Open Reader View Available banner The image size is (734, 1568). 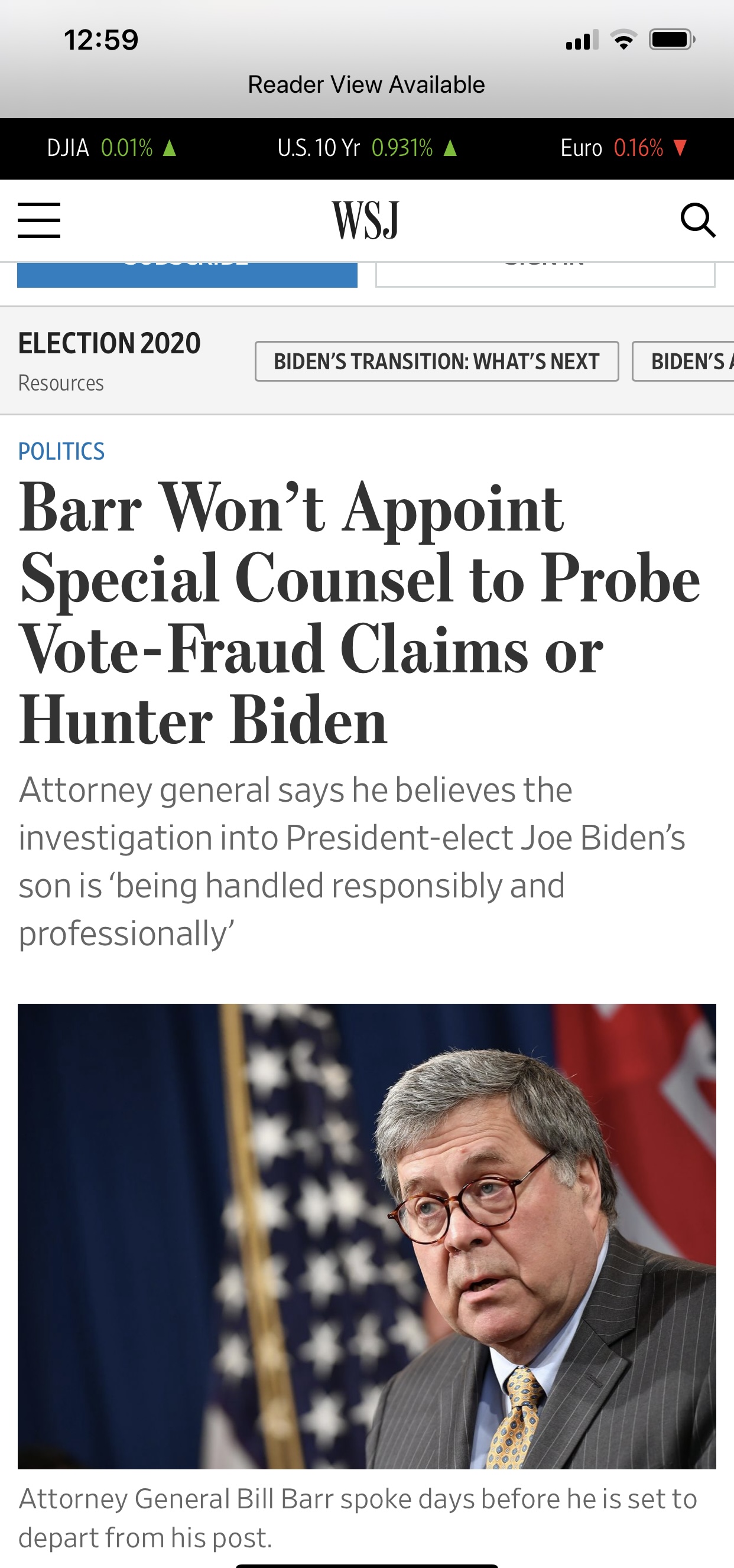[x=366, y=84]
